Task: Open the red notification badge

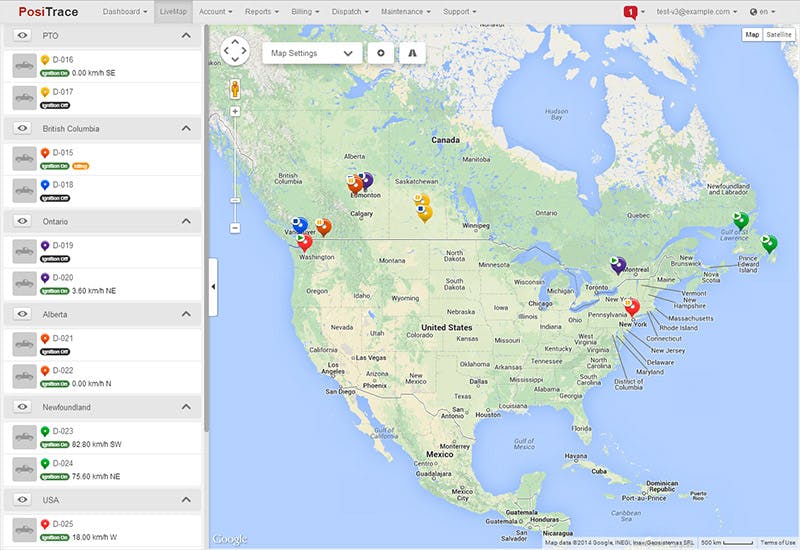Action: [631, 12]
